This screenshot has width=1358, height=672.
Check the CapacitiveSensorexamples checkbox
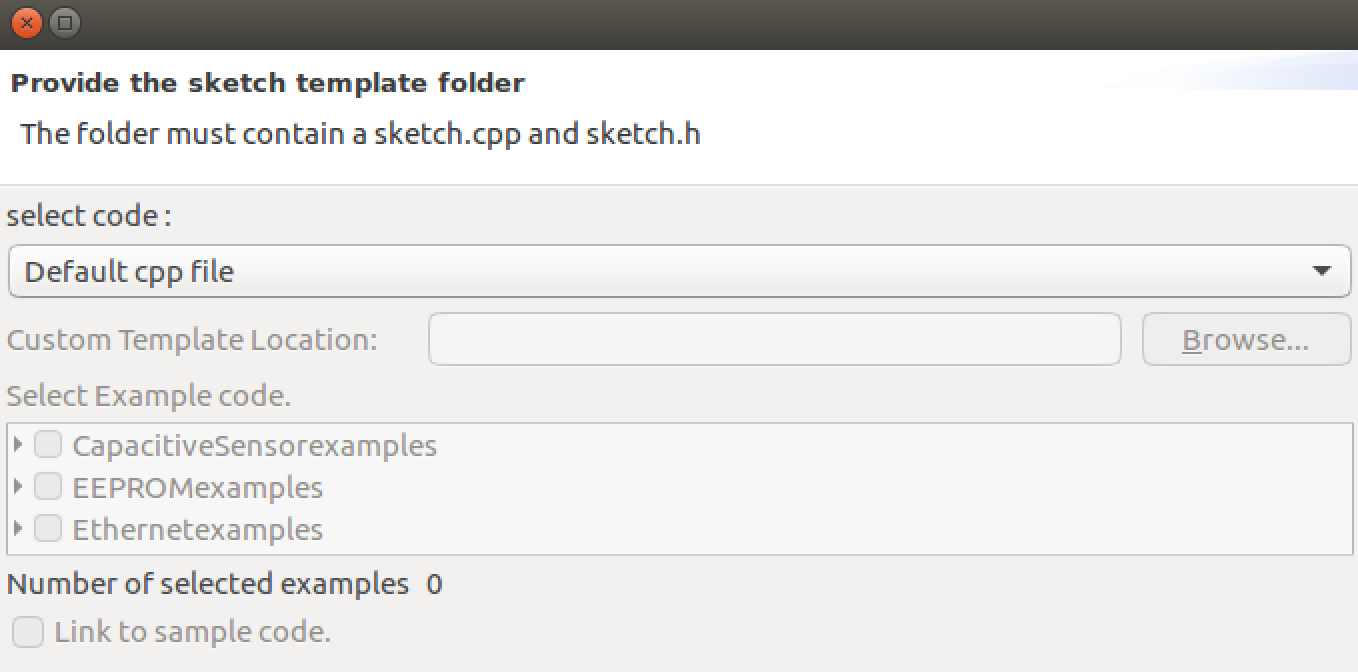pos(47,444)
